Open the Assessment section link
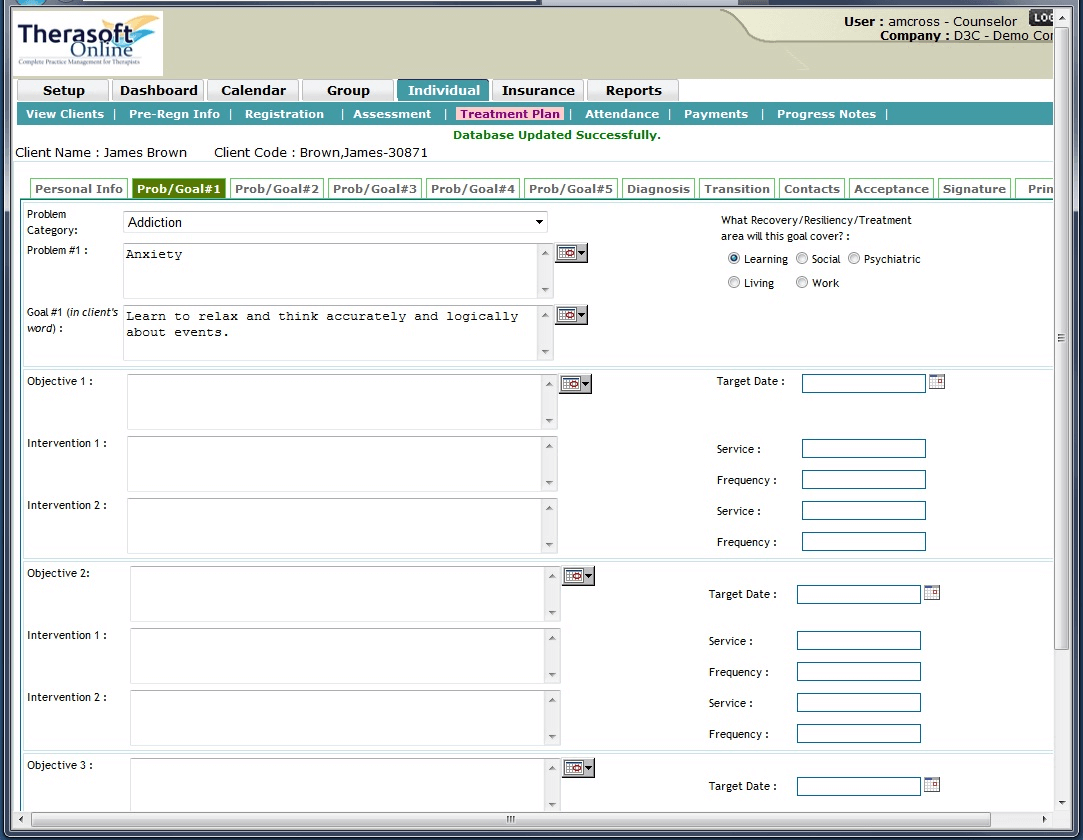Viewport: 1083px width, 840px height. 392,113
